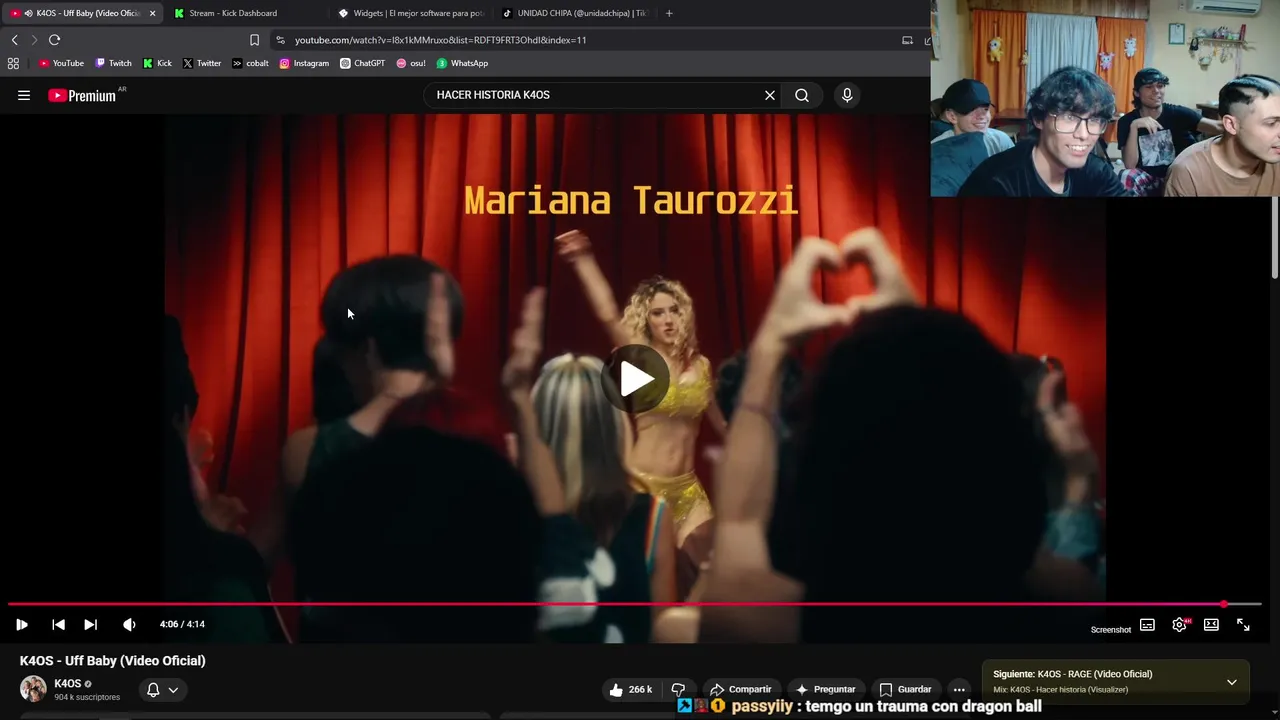Share the video via Compartir
Viewport: 1280px width, 720px height.
[741, 689]
